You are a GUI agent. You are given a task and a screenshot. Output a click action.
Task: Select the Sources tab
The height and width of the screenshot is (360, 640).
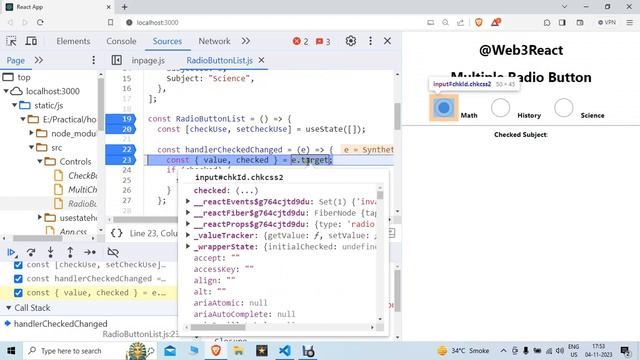pos(167,41)
